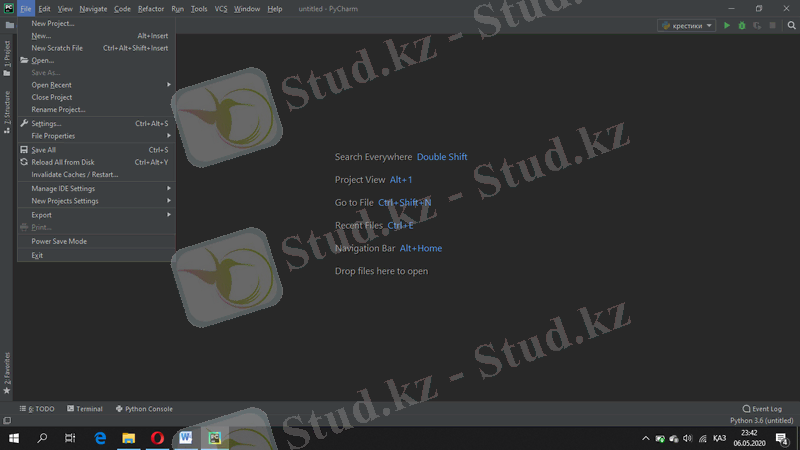Open the Navigate menu
Viewport: 800px width, 450px height.
tap(93, 9)
